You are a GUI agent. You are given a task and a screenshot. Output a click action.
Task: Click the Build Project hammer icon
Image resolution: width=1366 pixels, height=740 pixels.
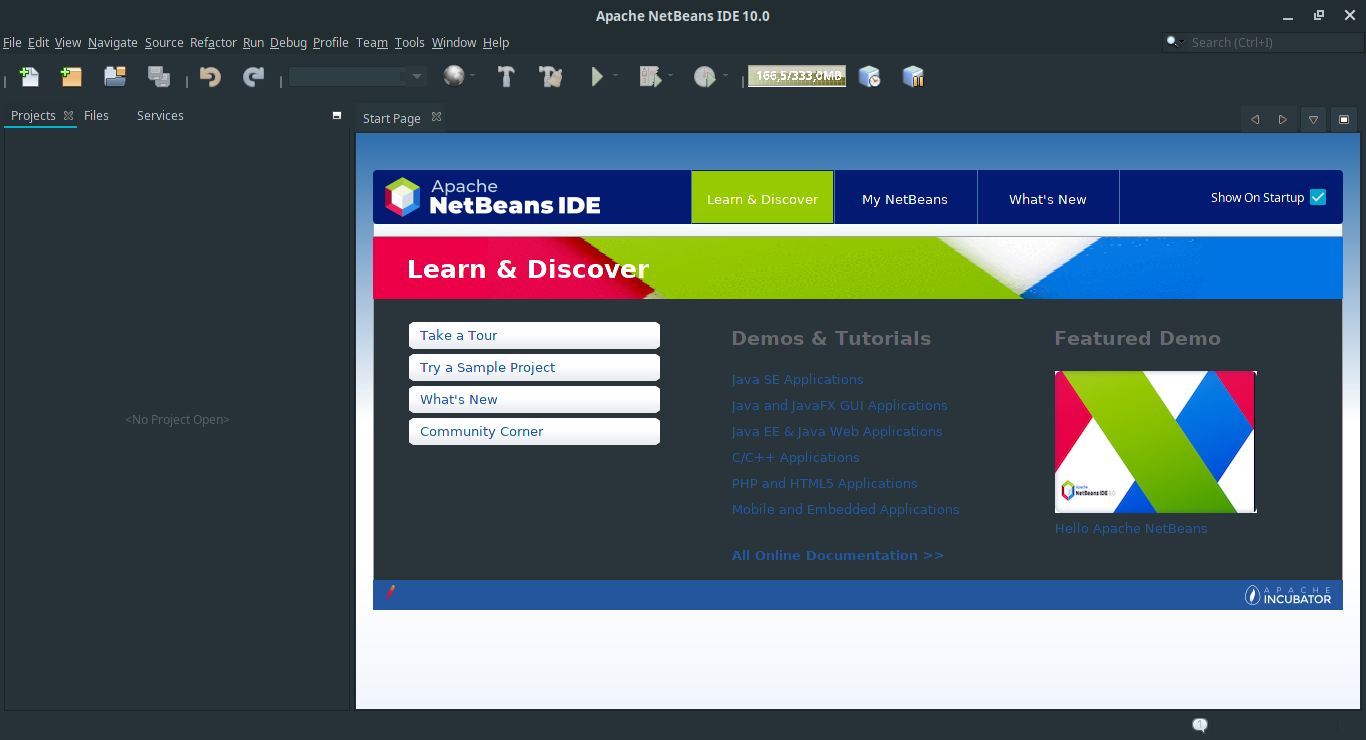506,77
